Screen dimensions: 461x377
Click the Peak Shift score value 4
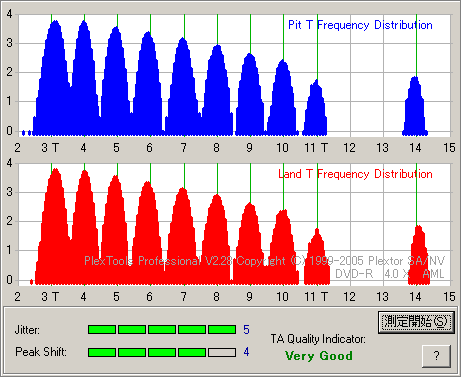(x=246, y=352)
